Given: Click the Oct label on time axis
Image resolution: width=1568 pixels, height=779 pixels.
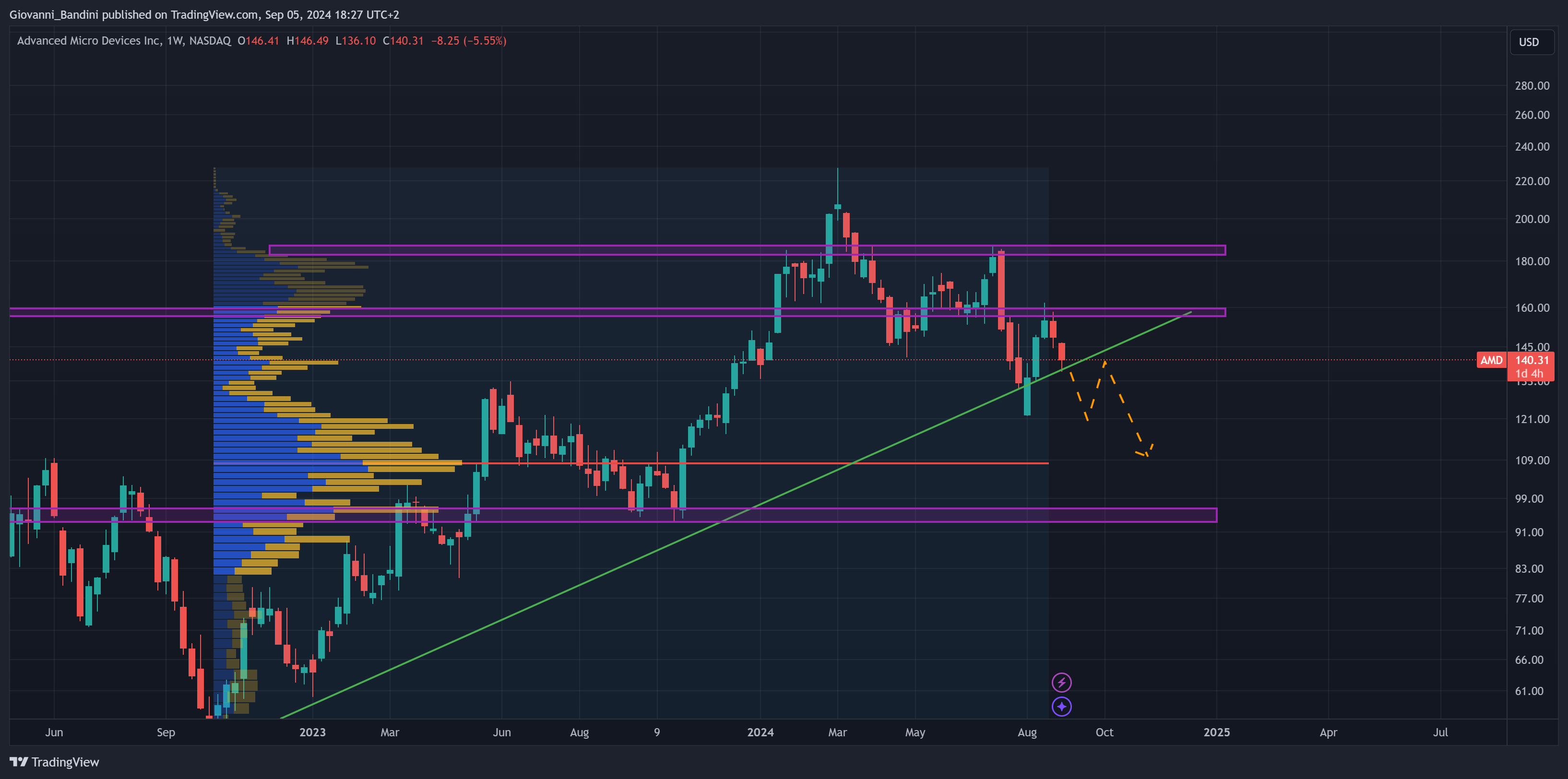Looking at the screenshot, I should [x=1104, y=732].
